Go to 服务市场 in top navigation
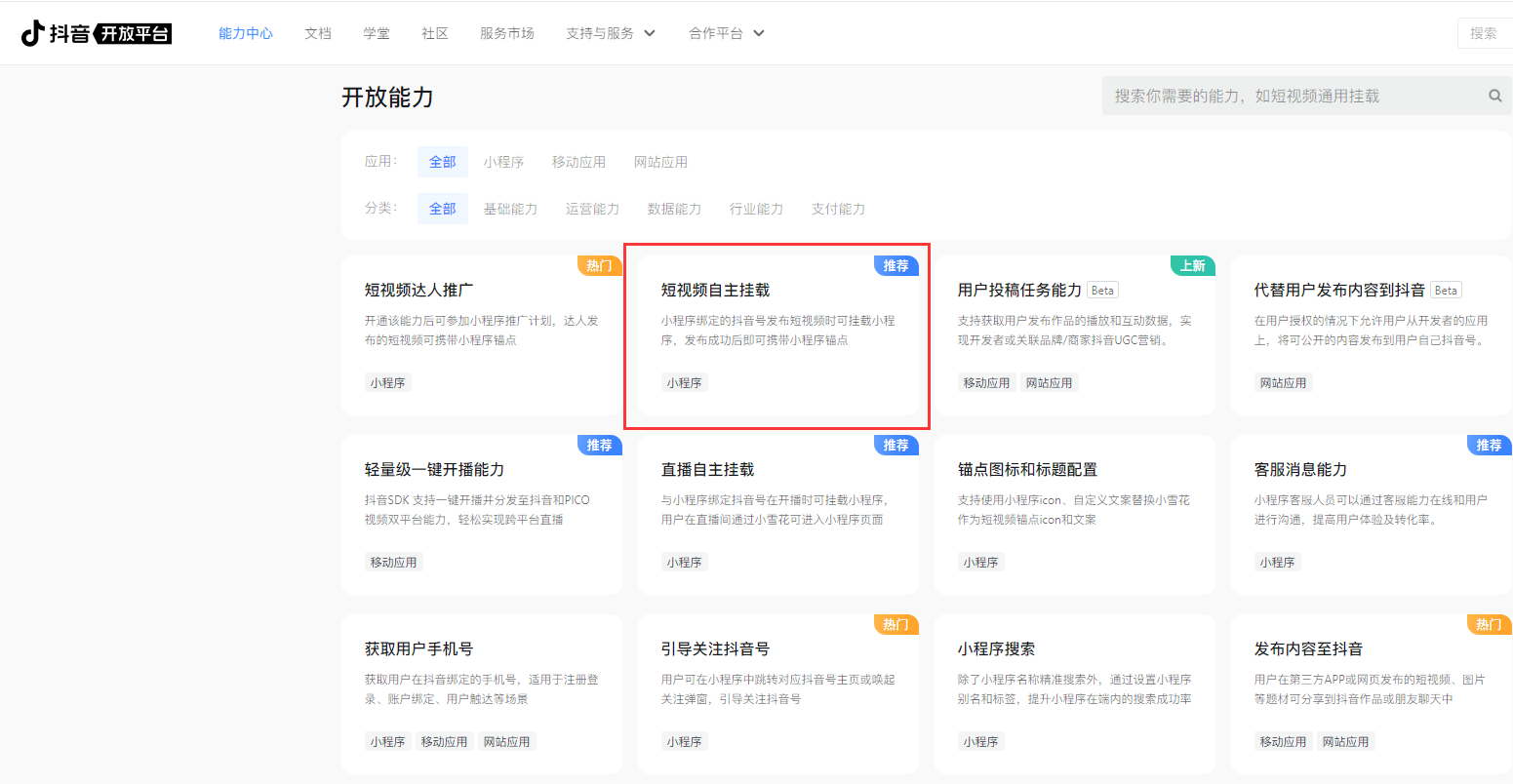This screenshot has height=784, width=1513. (x=507, y=33)
